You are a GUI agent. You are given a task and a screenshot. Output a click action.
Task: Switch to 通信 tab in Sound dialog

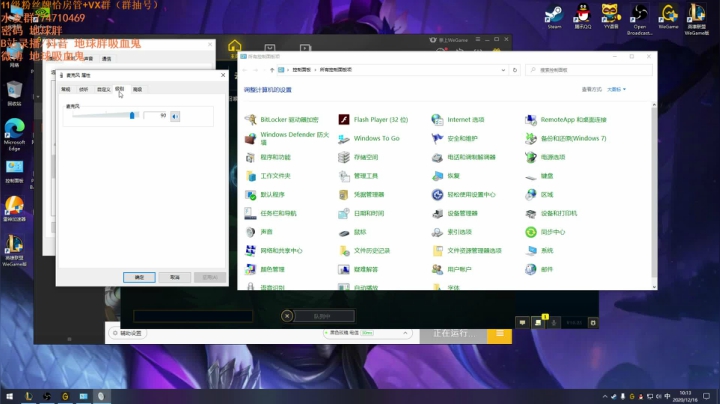[x=107, y=58]
